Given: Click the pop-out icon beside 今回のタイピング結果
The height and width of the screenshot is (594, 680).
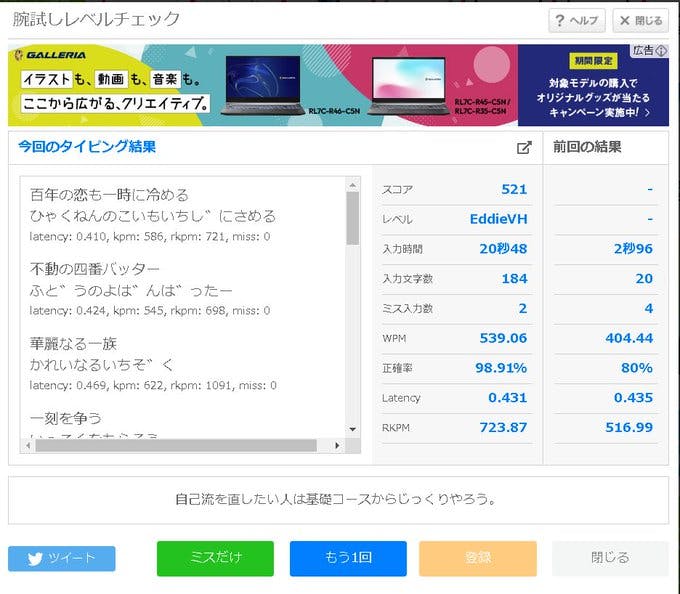Looking at the screenshot, I should pos(523,148).
